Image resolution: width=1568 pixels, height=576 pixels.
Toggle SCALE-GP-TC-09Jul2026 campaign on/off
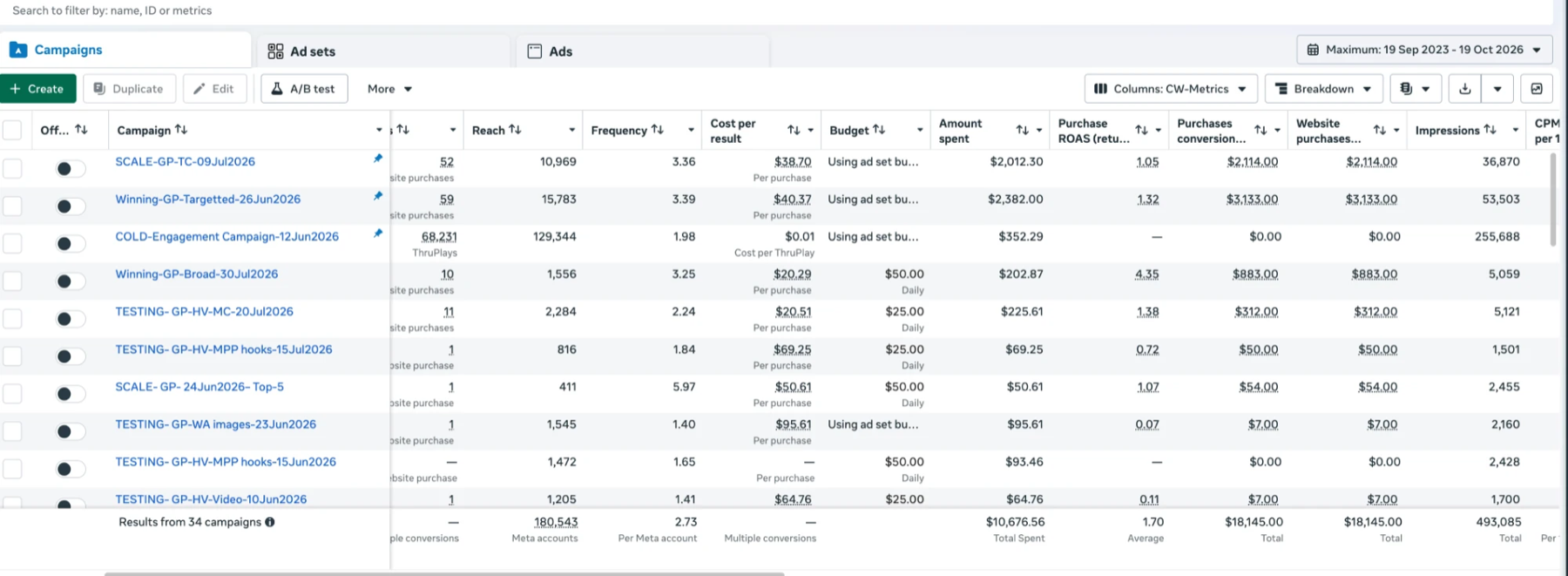(x=71, y=168)
